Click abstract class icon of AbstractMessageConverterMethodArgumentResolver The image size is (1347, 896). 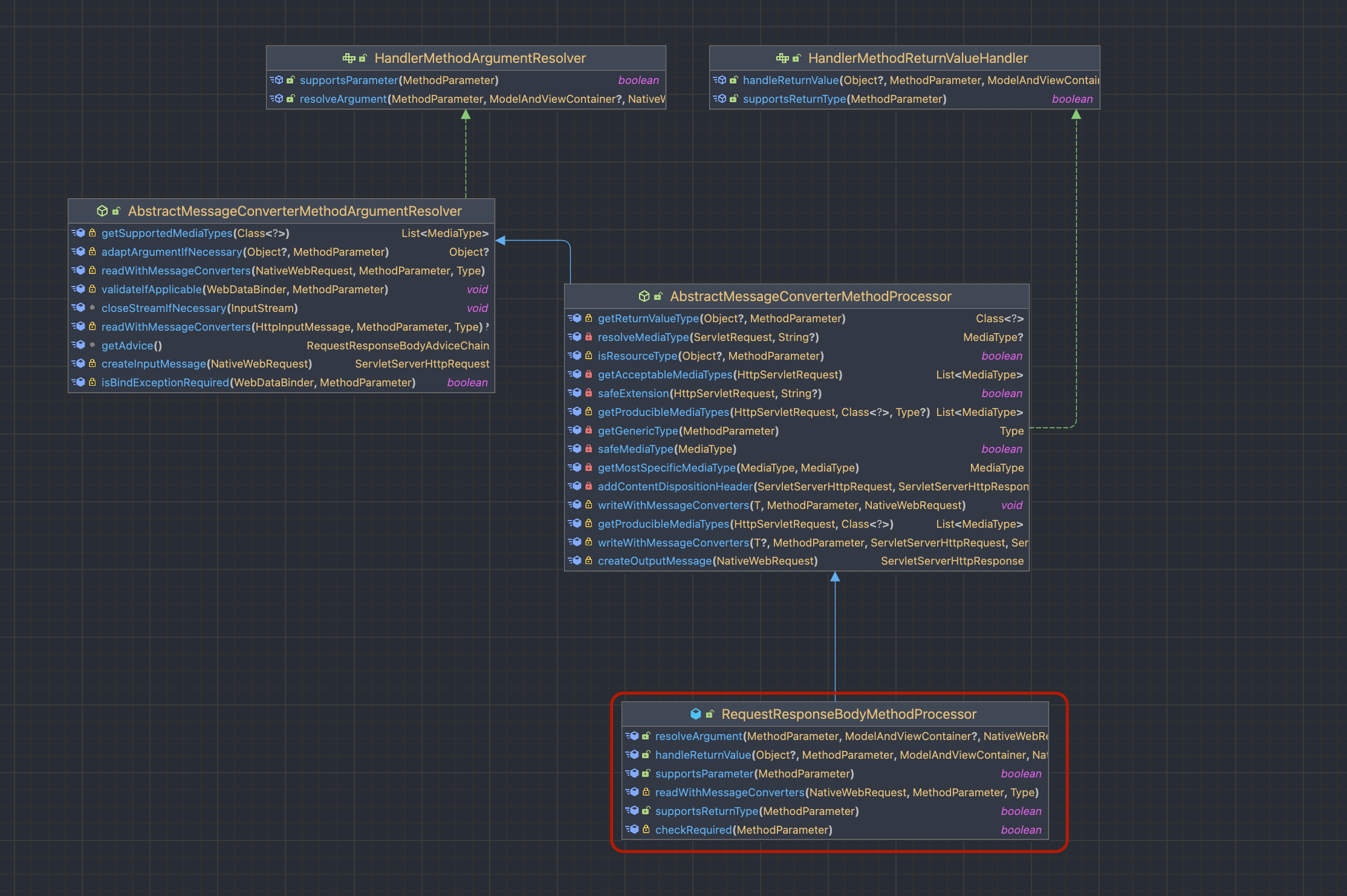102,211
